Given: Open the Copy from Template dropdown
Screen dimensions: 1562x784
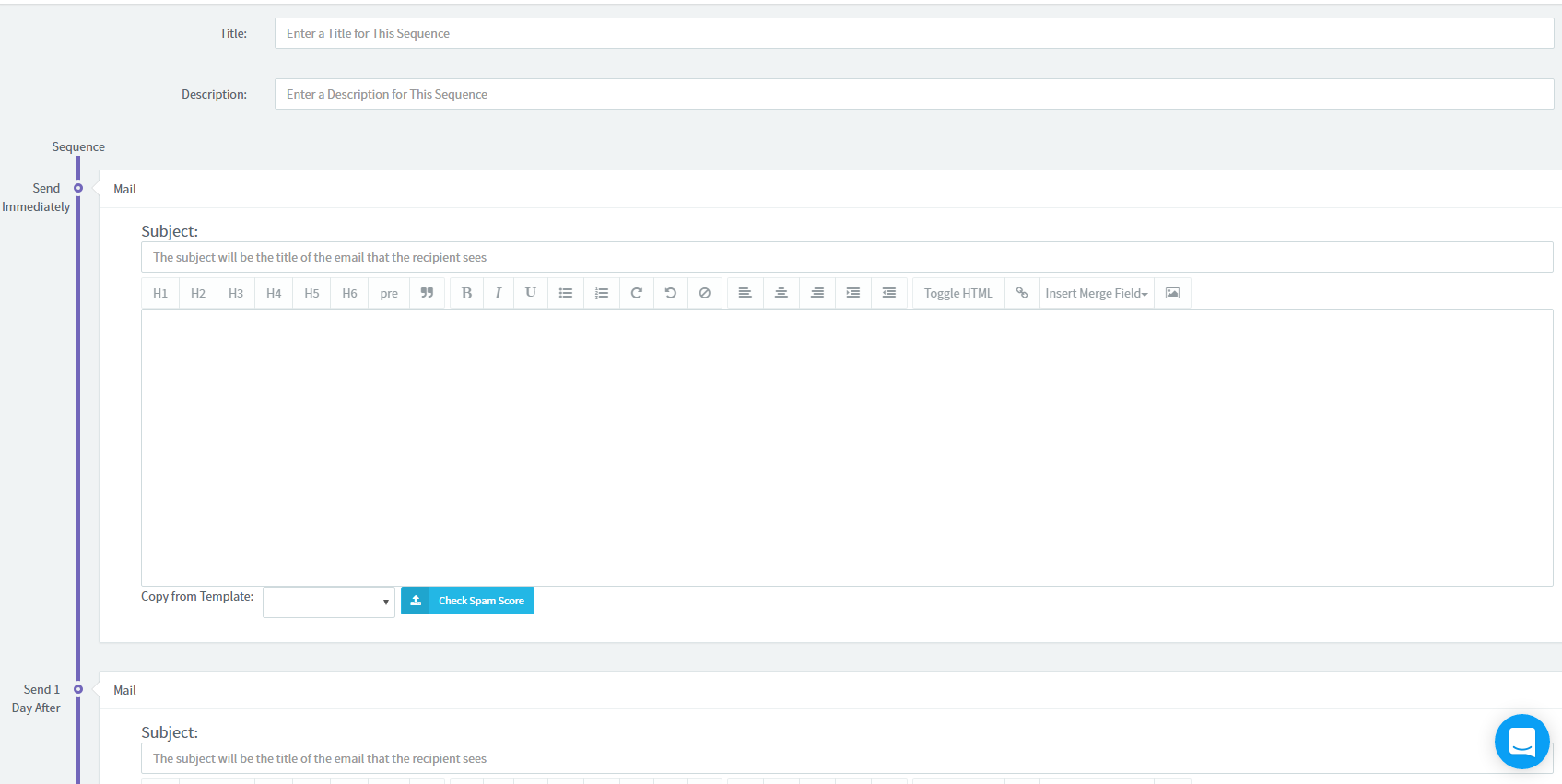Looking at the screenshot, I should coord(329,603).
